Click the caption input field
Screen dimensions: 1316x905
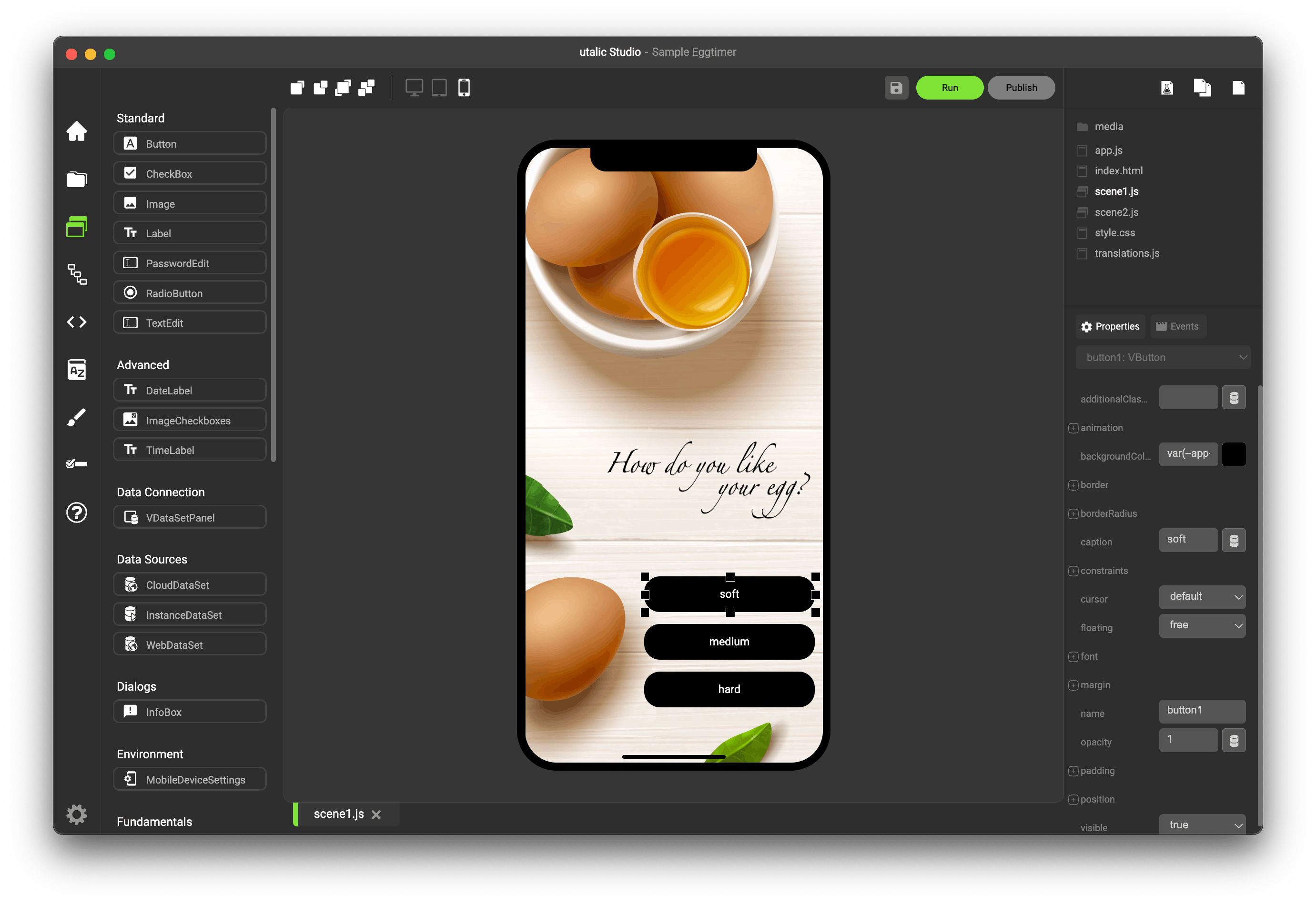[1188, 540]
